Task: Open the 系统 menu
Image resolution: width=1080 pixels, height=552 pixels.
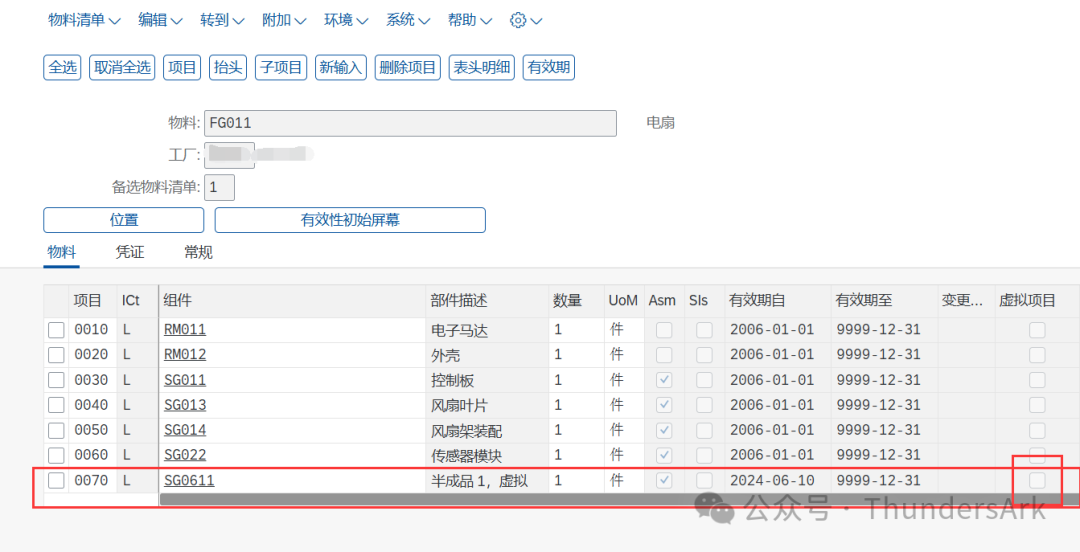Action: tap(408, 20)
